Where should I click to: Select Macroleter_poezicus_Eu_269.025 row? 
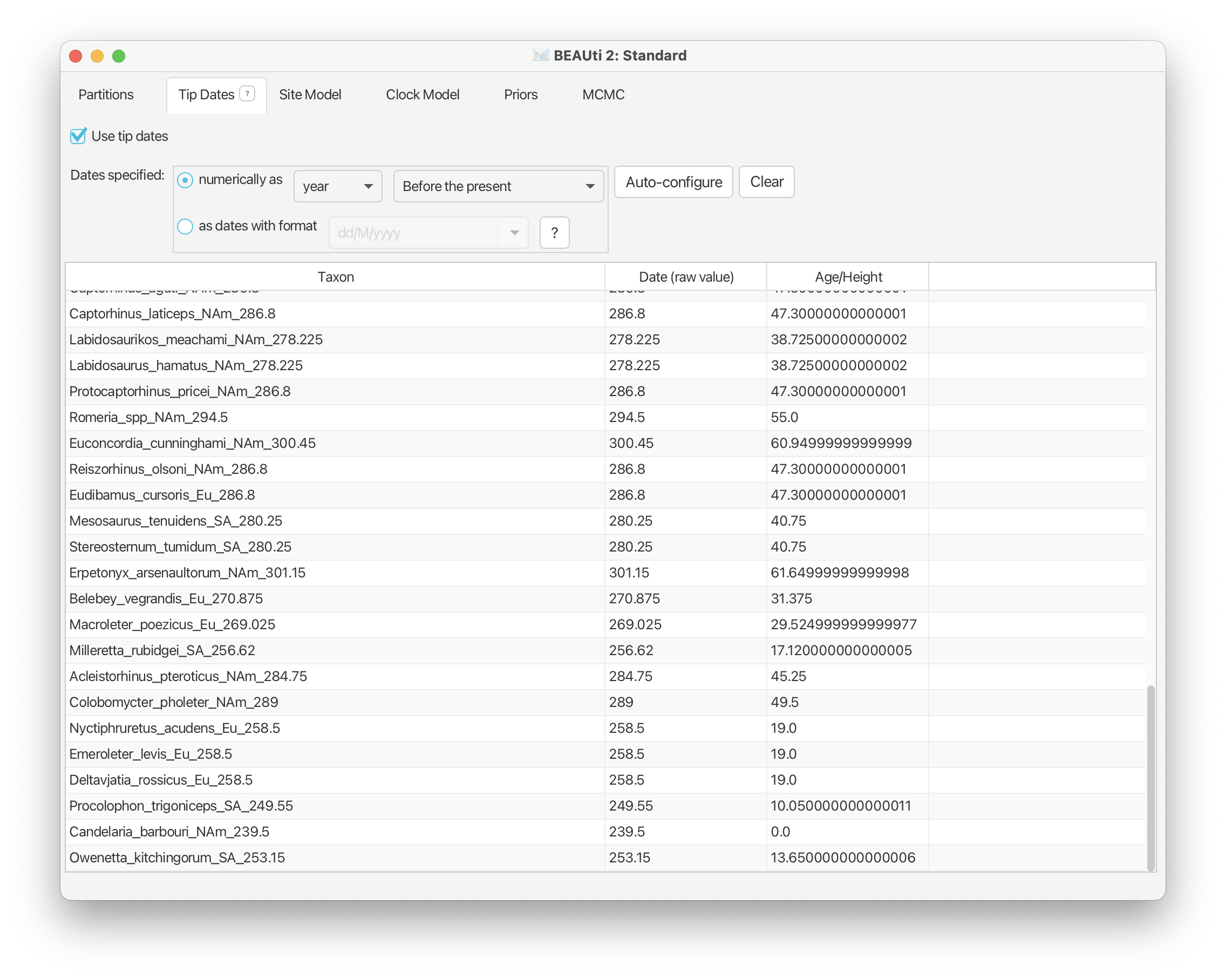[605, 624]
